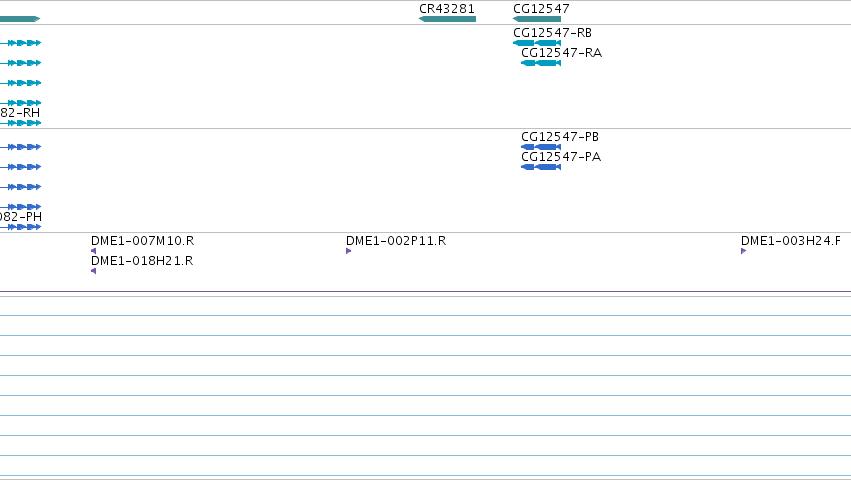Select the CG12547-RB transcript label
Viewport: 851px width, 480px height.
552,33
